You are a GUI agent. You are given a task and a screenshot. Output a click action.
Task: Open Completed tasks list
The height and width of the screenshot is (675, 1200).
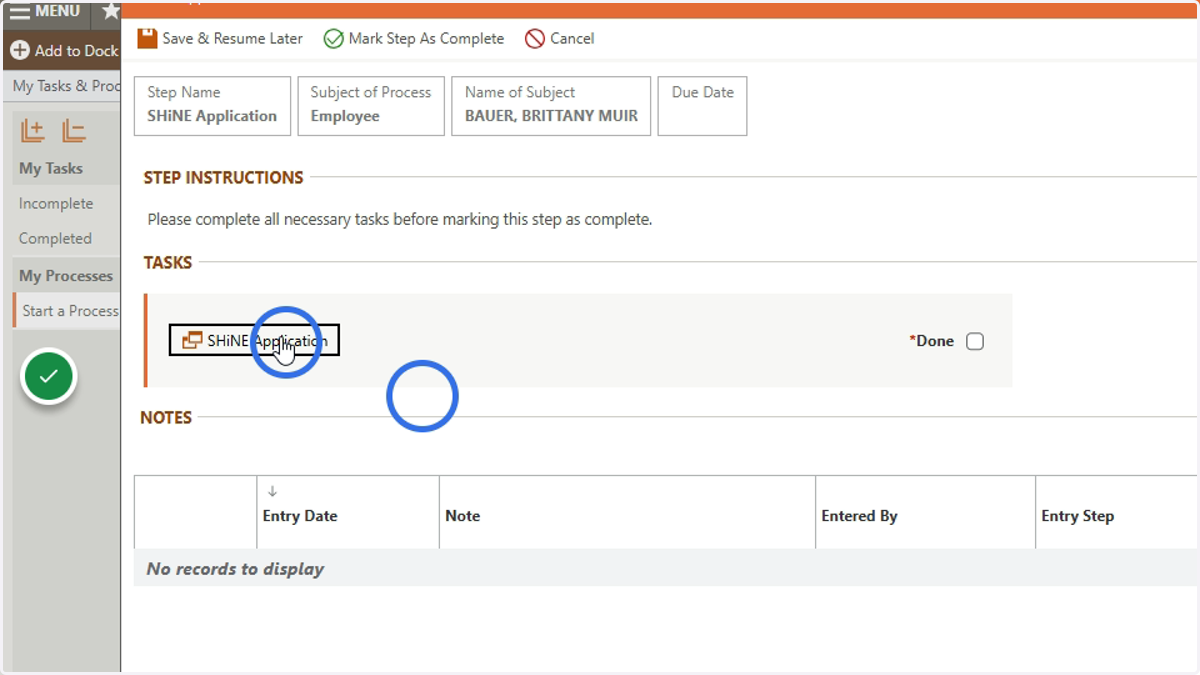pos(55,239)
